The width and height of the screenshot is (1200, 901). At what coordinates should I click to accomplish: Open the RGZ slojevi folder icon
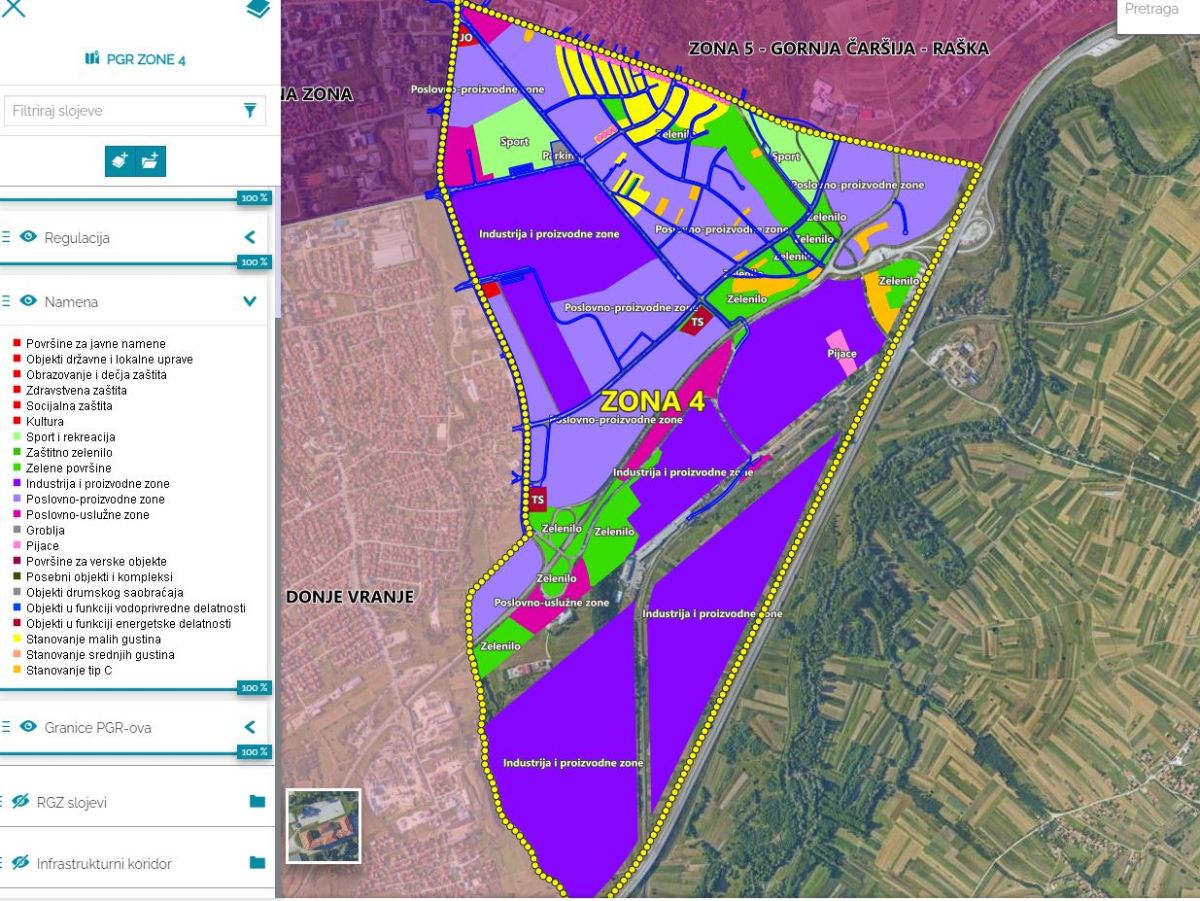[257, 802]
